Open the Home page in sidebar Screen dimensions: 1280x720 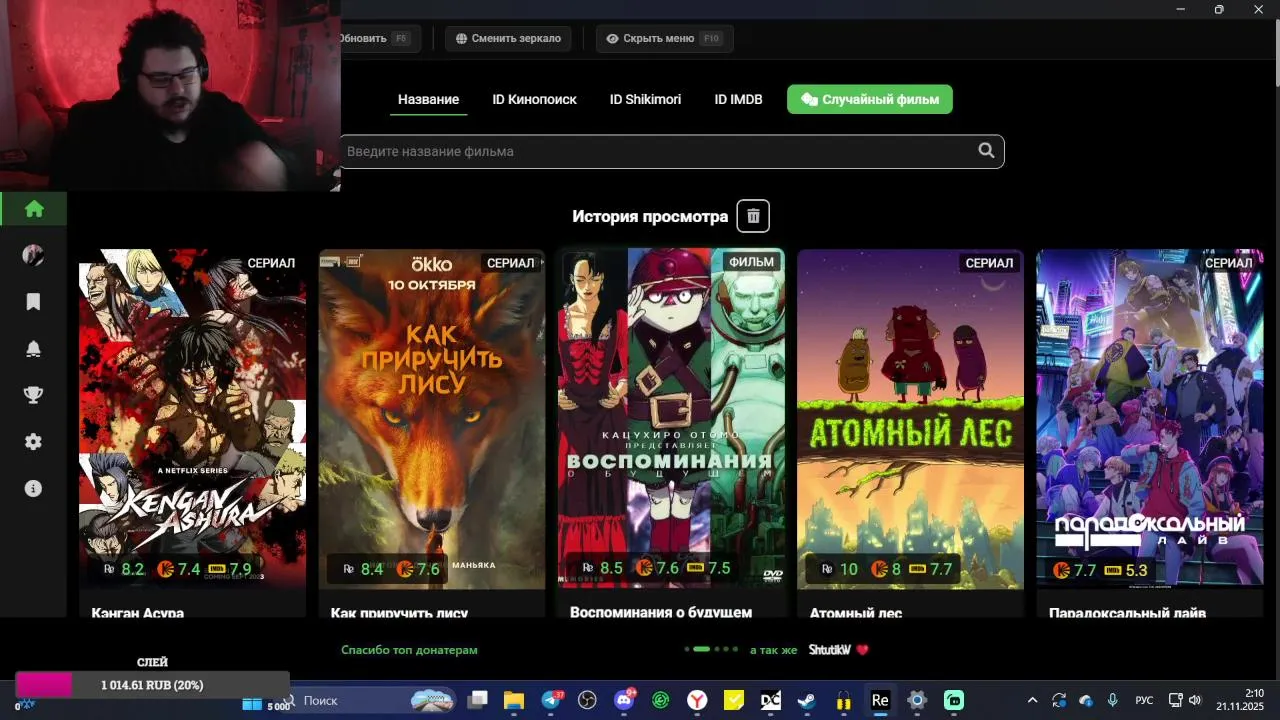click(x=34, y=209)
